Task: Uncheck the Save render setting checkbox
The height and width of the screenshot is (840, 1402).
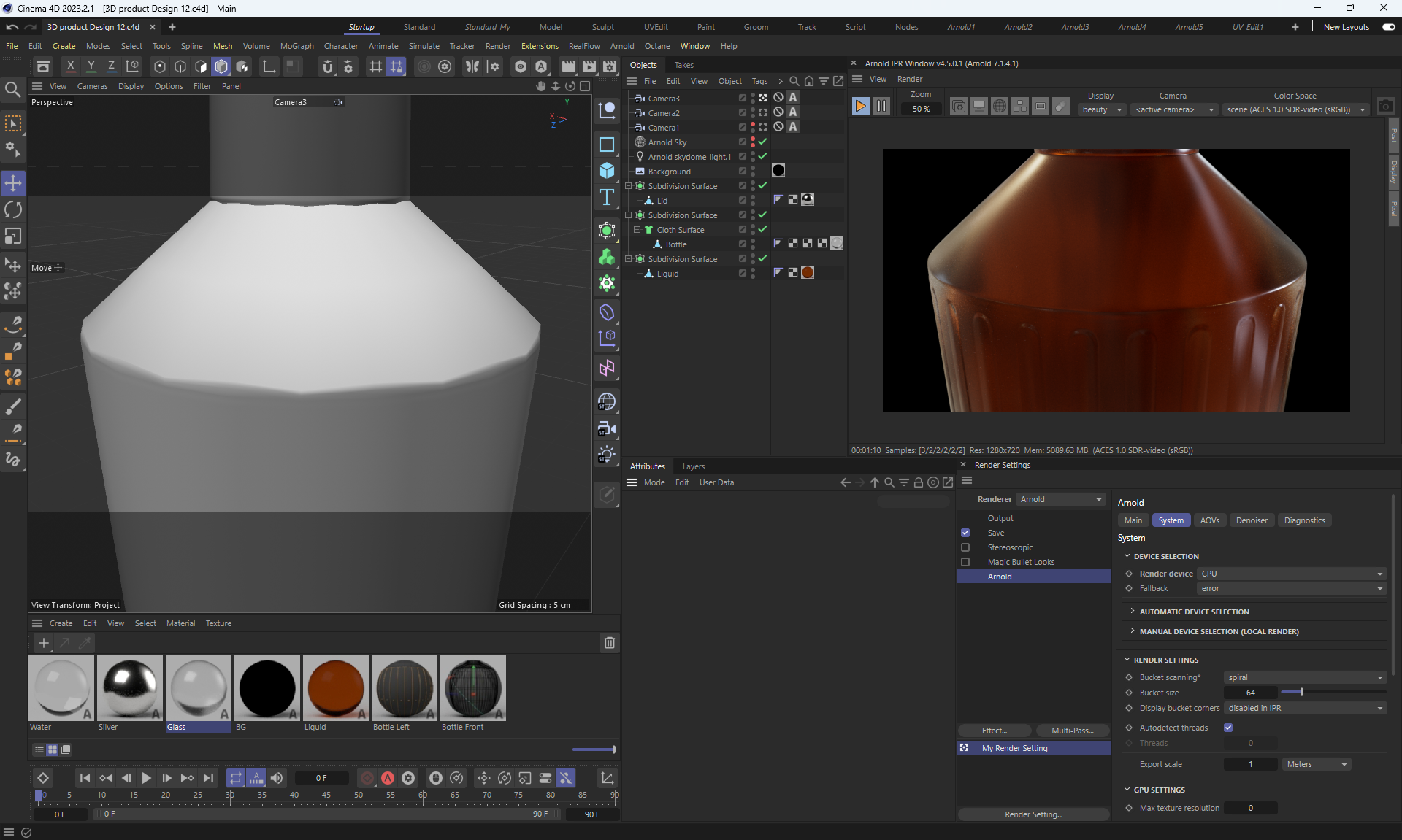Action: (965, 533)
